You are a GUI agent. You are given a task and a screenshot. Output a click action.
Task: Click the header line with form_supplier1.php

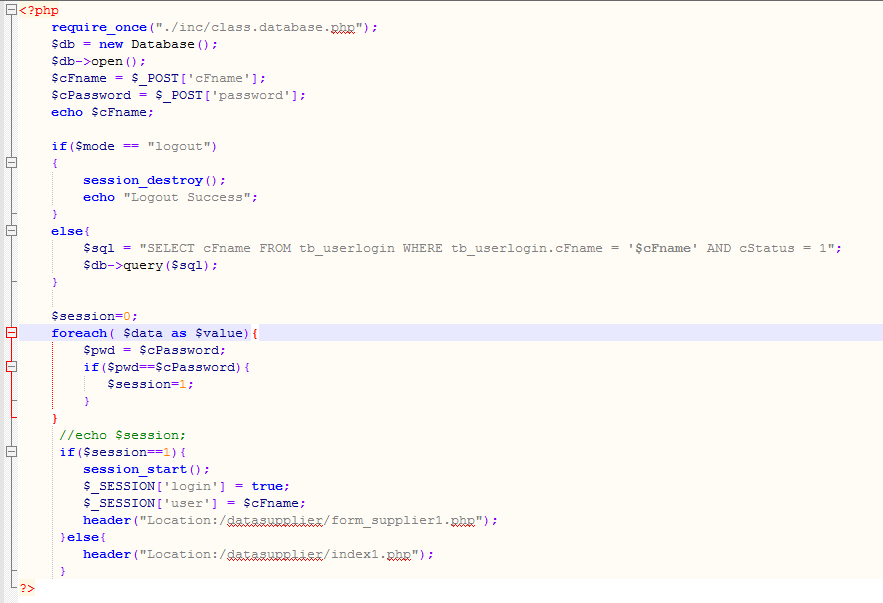291,520
